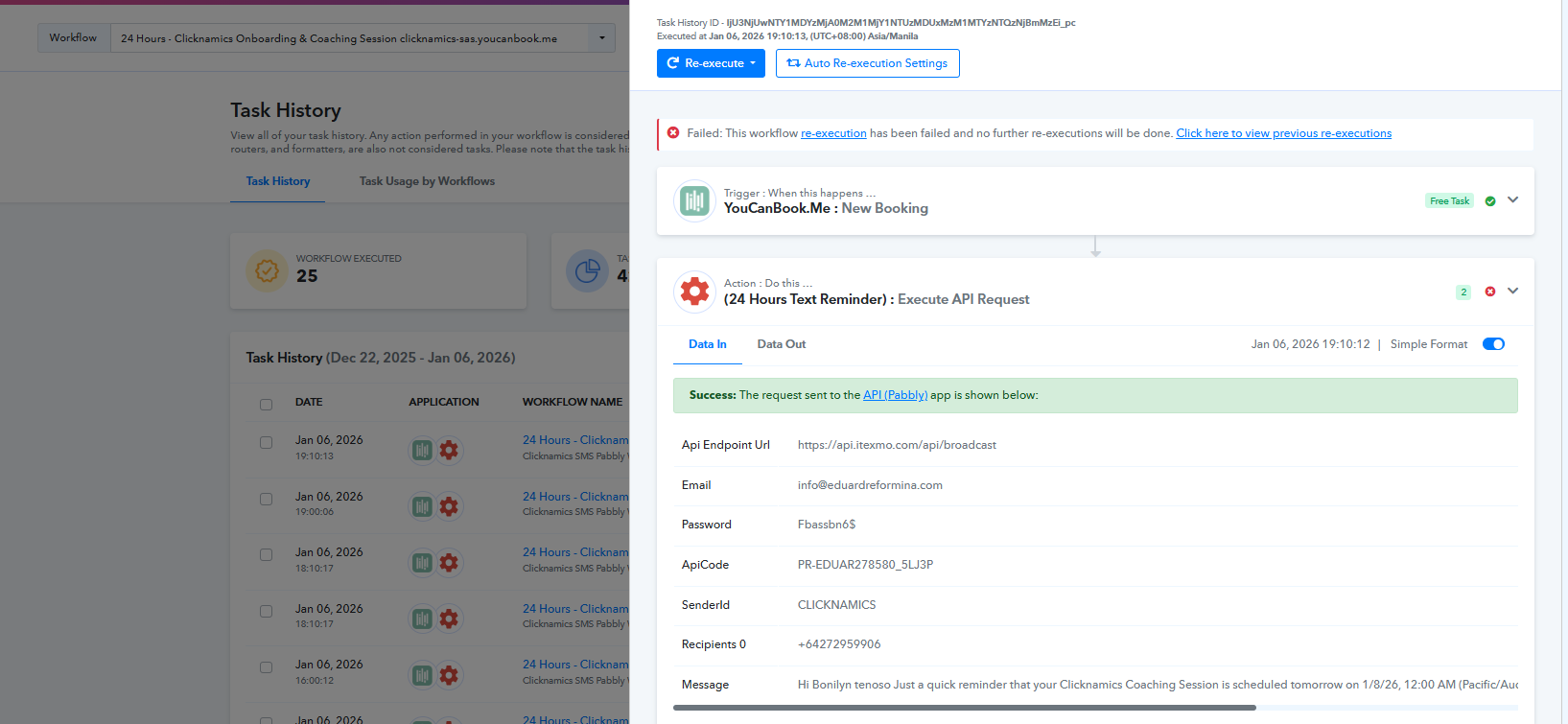
Task: Click the email value info@eduardreformina.com
Action: (x=870, y=485)
